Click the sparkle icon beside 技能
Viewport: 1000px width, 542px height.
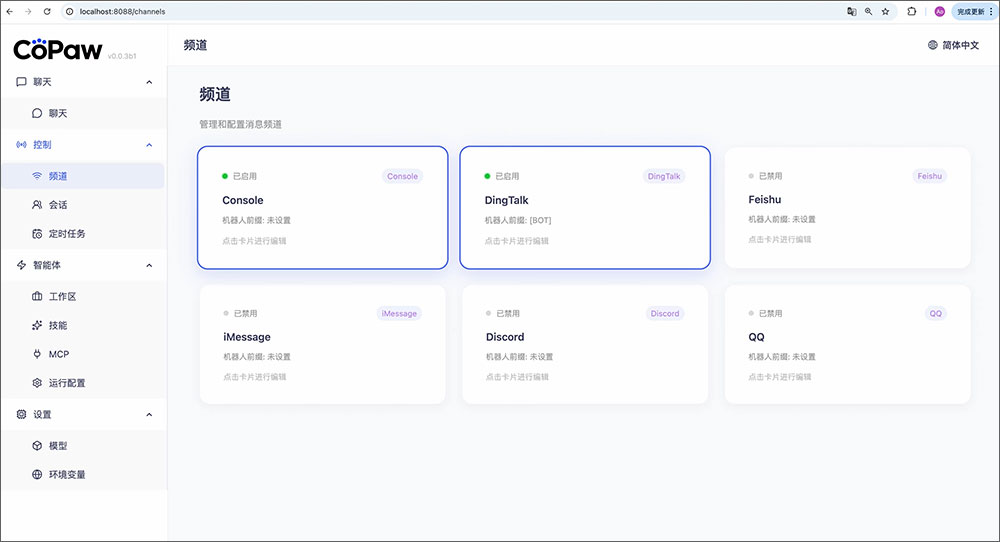click(37, 325)
